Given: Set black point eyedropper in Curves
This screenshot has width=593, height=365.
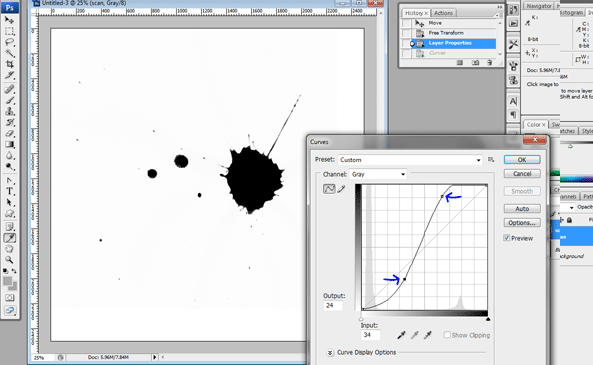Looking at the screenshot, I should pos(401,335).
